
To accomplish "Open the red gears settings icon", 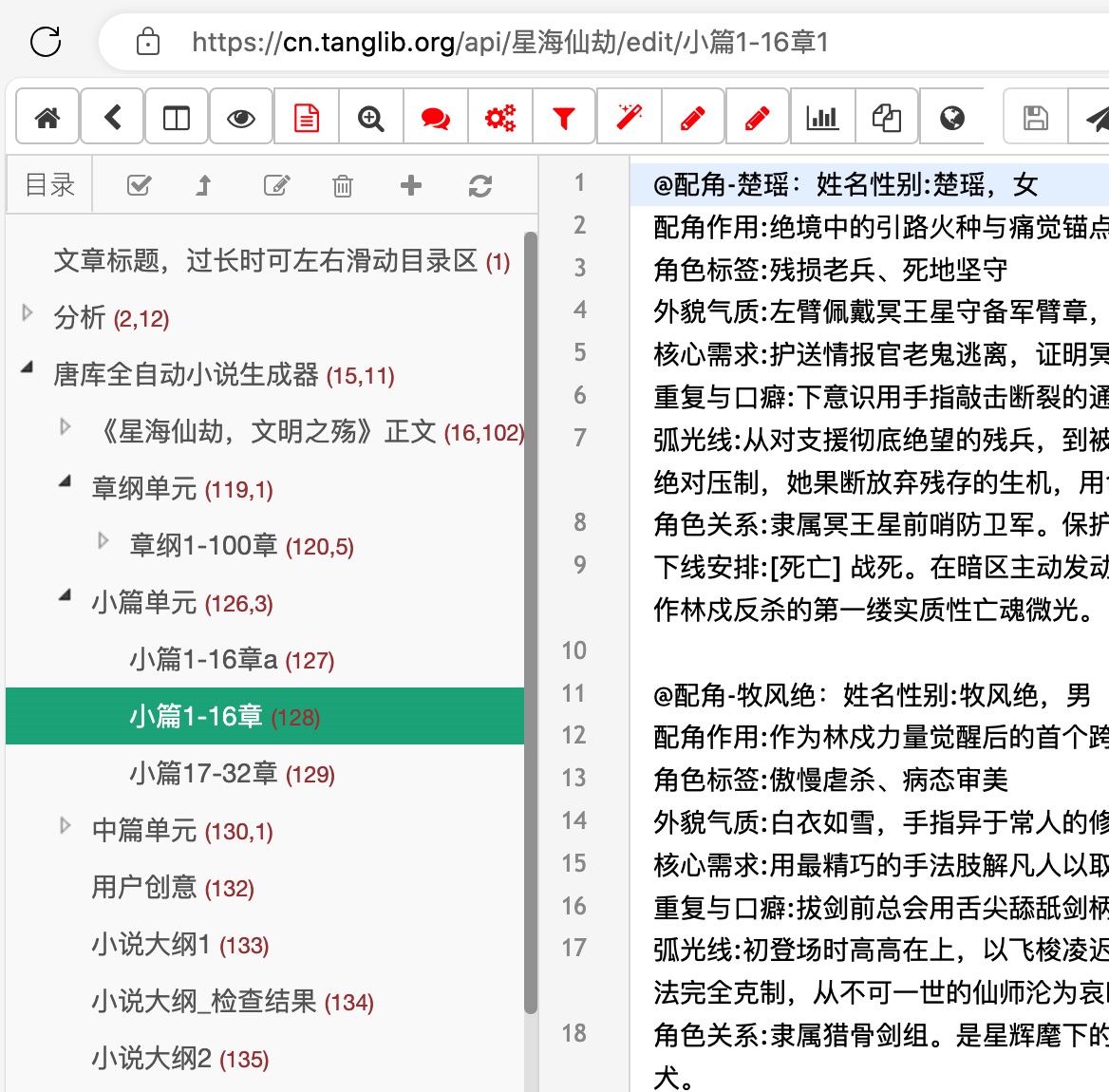I will coord(500,118).
